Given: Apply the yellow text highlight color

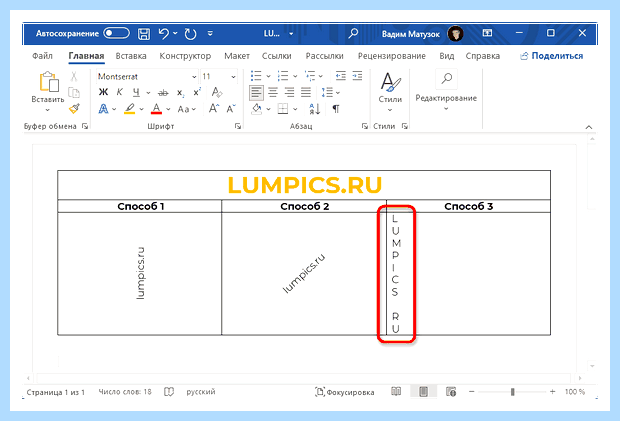Looking at the screenshot, I should point(129,109).
